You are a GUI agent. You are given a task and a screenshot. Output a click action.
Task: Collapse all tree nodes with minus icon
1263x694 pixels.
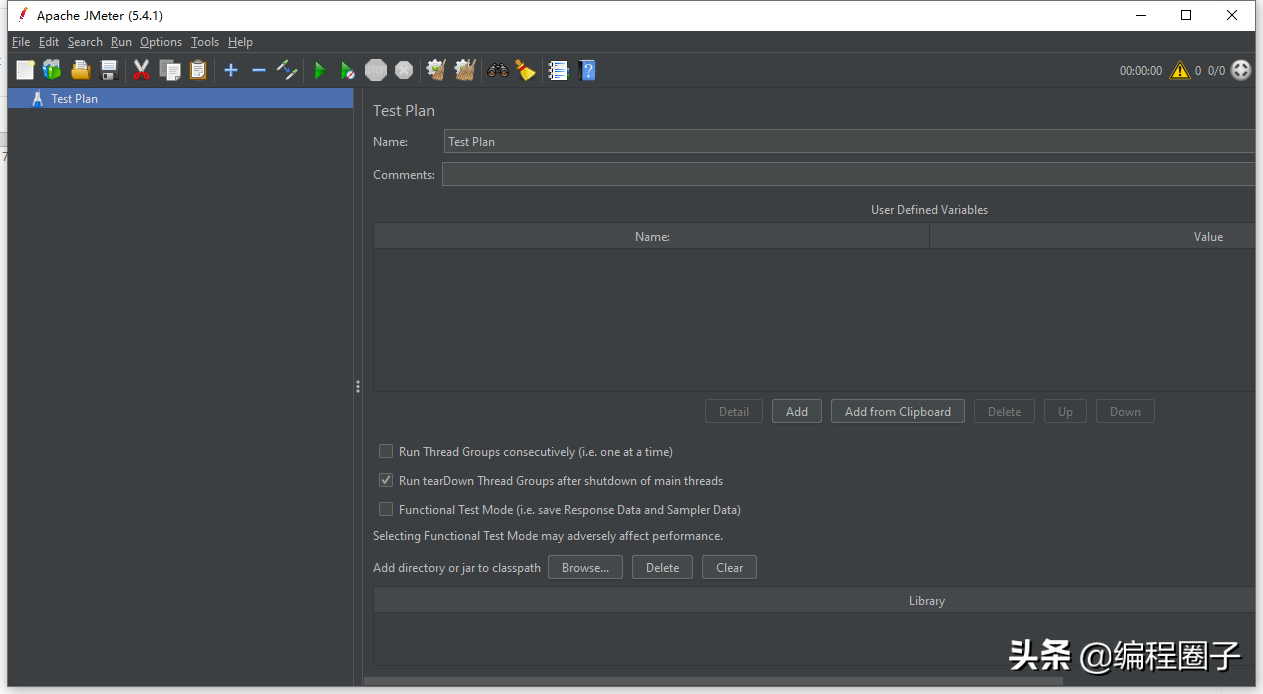(259, 70)
